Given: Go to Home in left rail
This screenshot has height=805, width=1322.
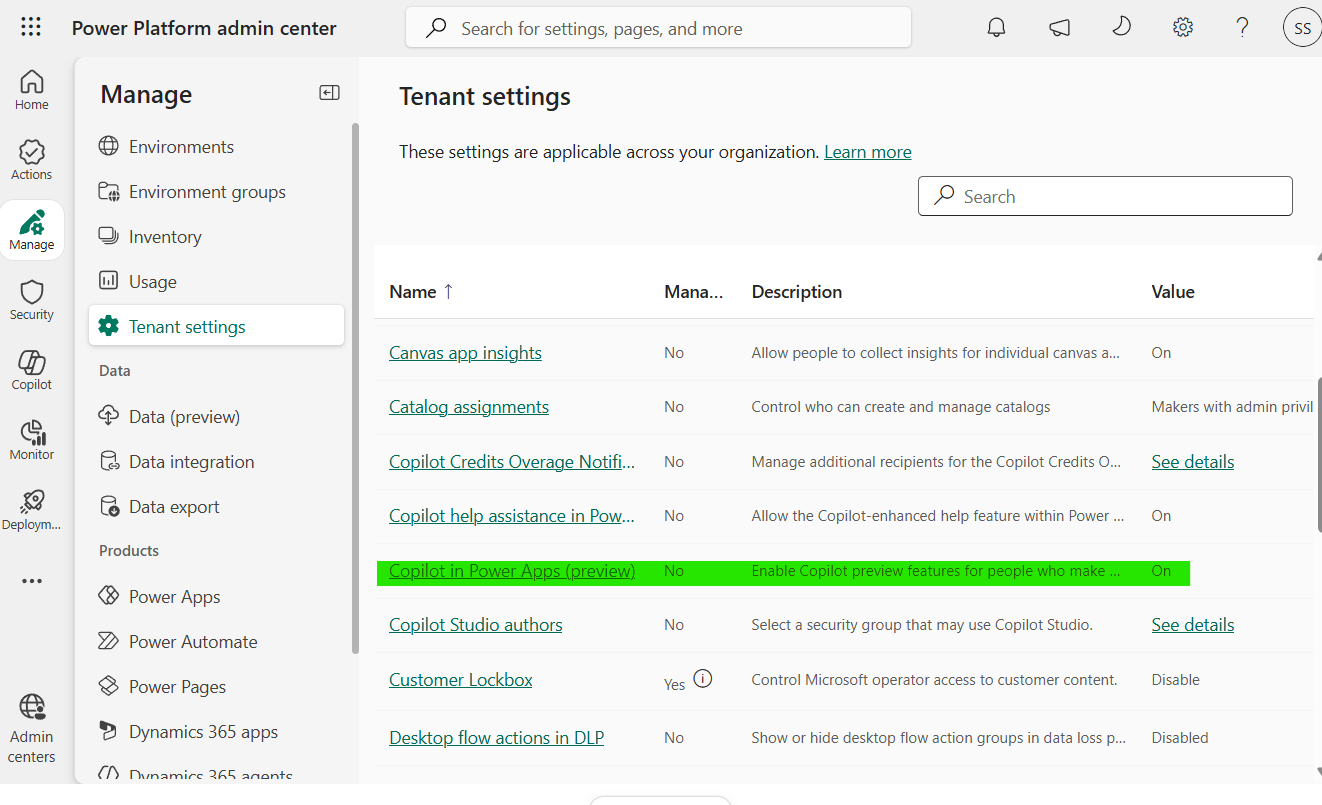Looking at the screenshot, I should [x=32, y=90].
